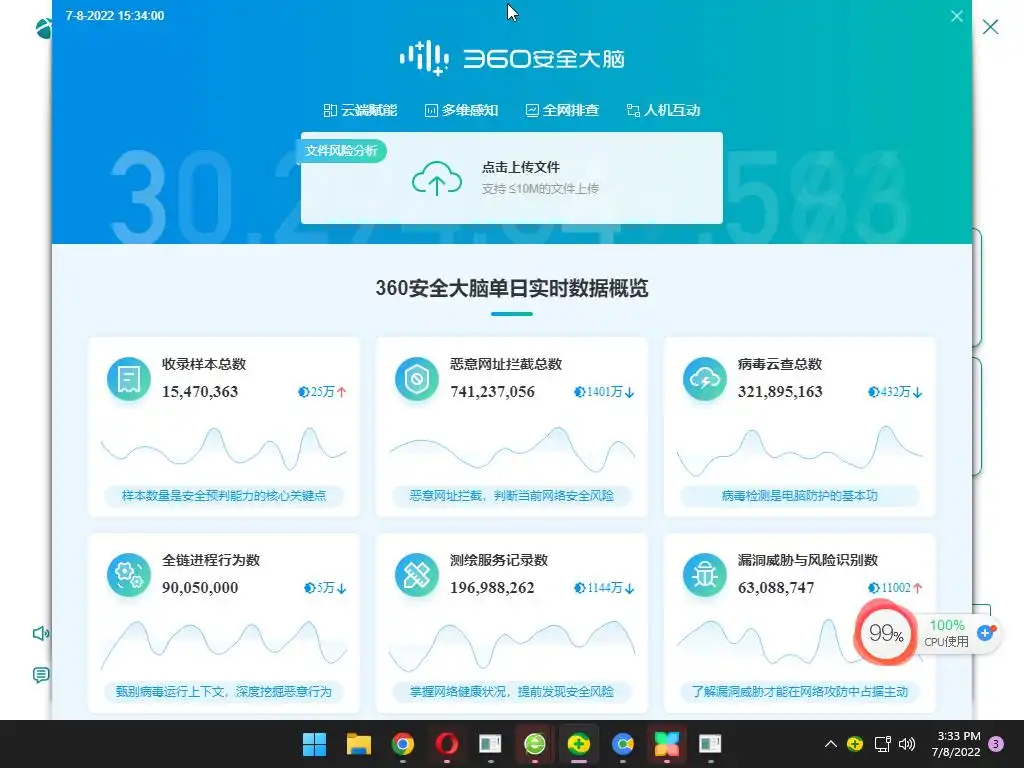Click the 360安全大脑单日实时数据概览 heading
Screen dimensions: 1024x768
coord(512,288)
